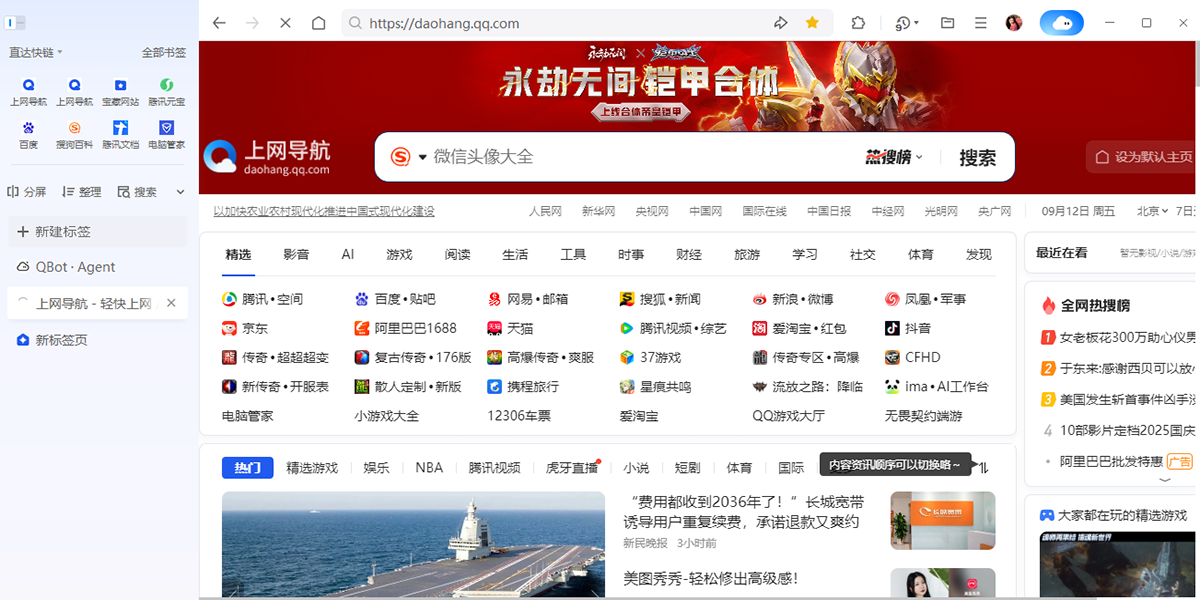Open the history clock icon
The width and height of the screenshot is (1200, 600).
click(903, 22)
